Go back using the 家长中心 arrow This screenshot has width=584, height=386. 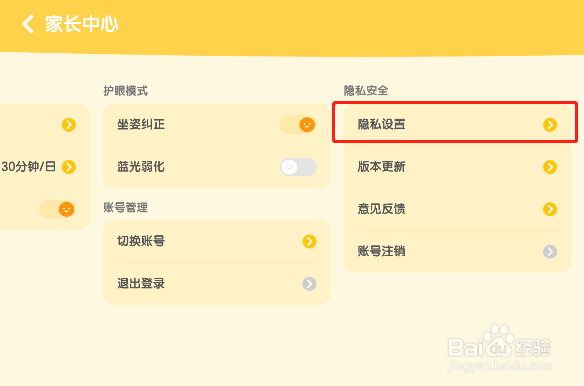pos(28,24)
